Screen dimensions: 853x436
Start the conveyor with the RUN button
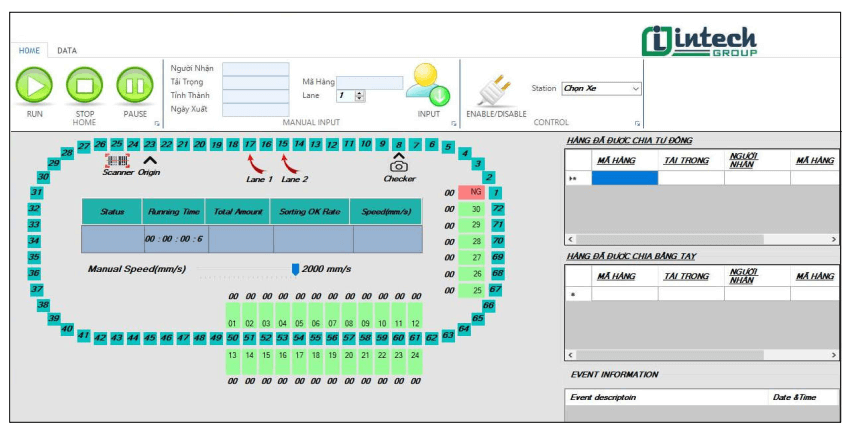tap(34, 85)
